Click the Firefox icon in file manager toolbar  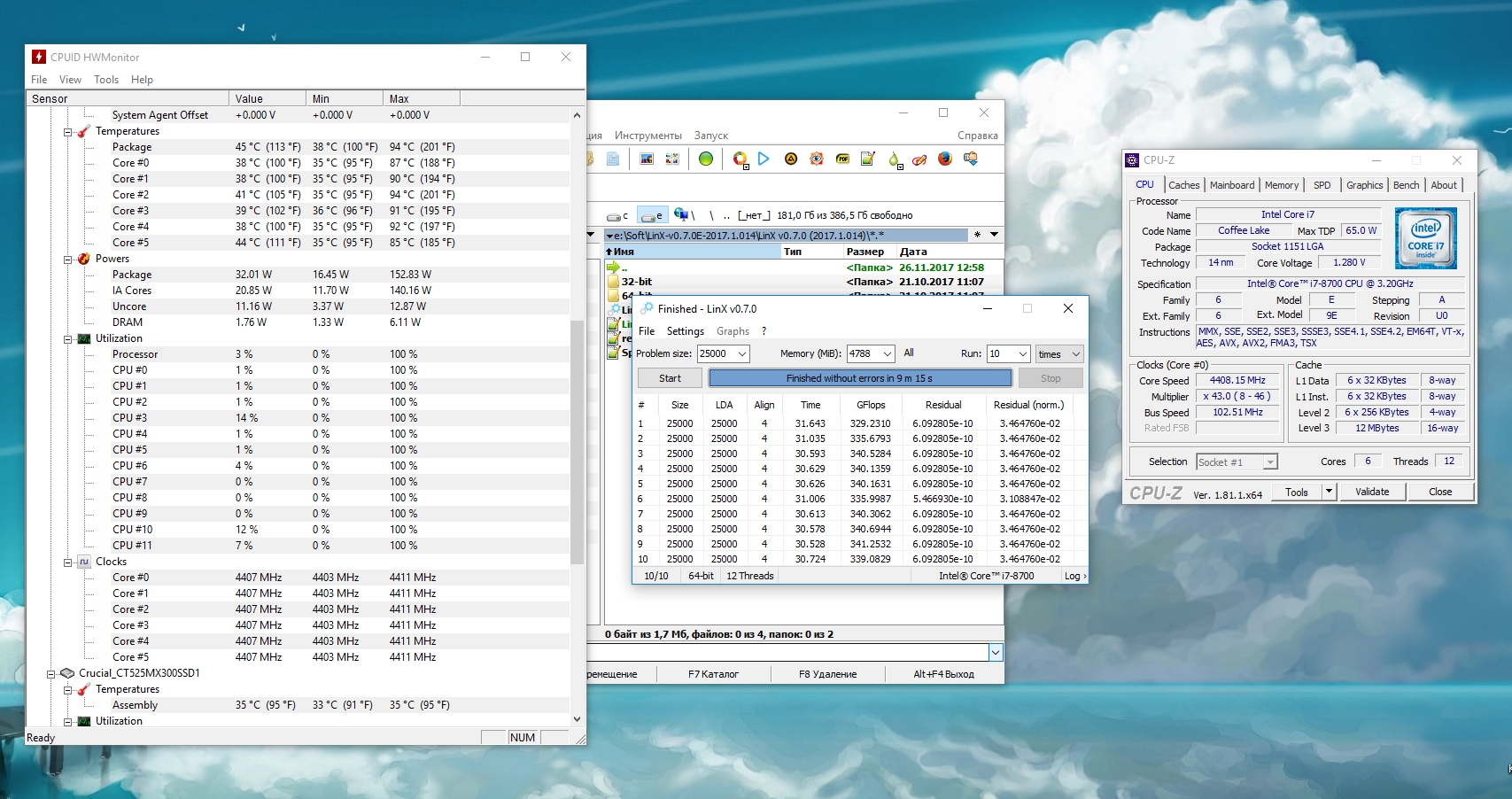pyautogui.click(x=945, y=159)
